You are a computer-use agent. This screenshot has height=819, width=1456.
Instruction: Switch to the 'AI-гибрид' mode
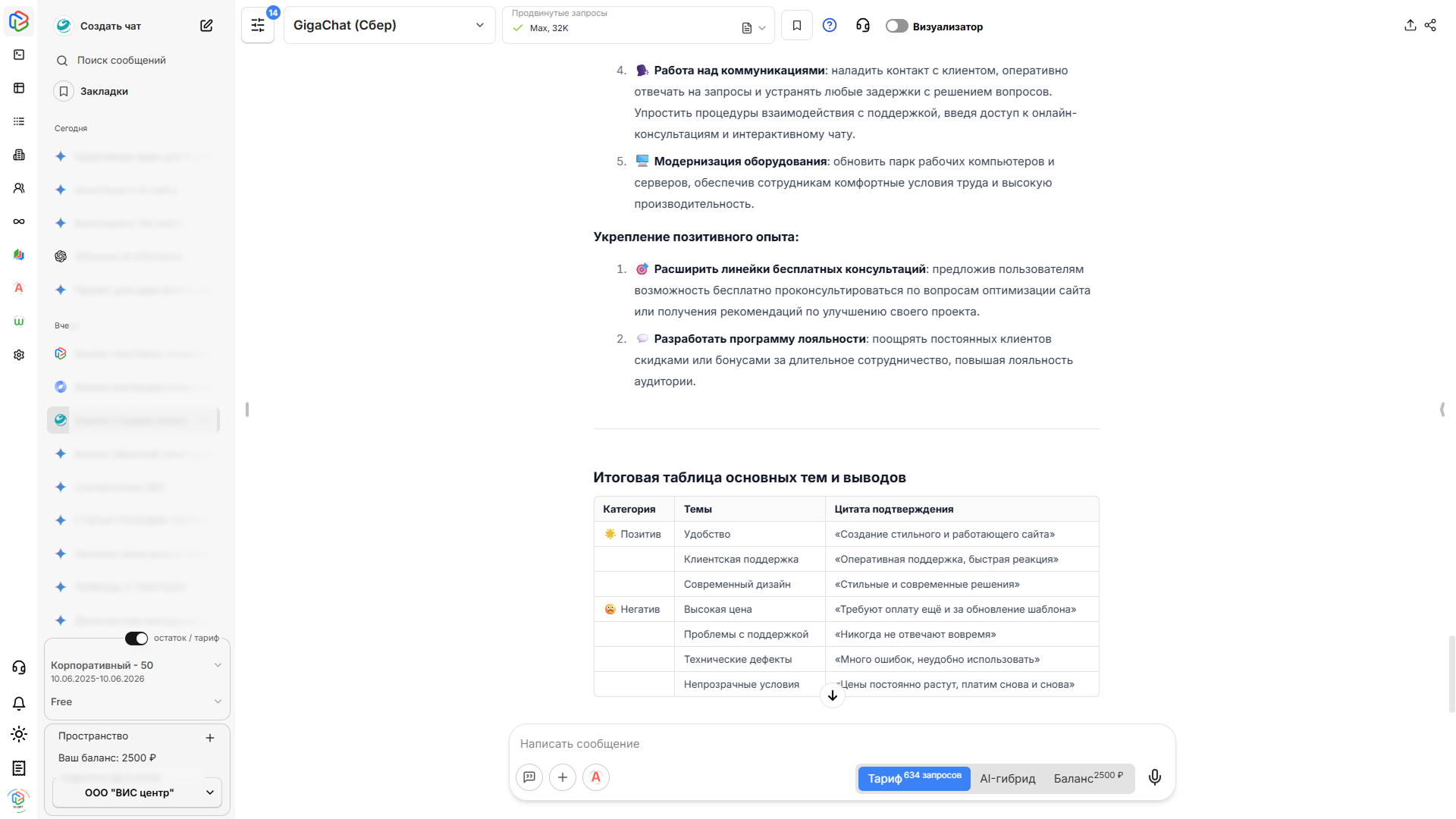pos(1008,778)
